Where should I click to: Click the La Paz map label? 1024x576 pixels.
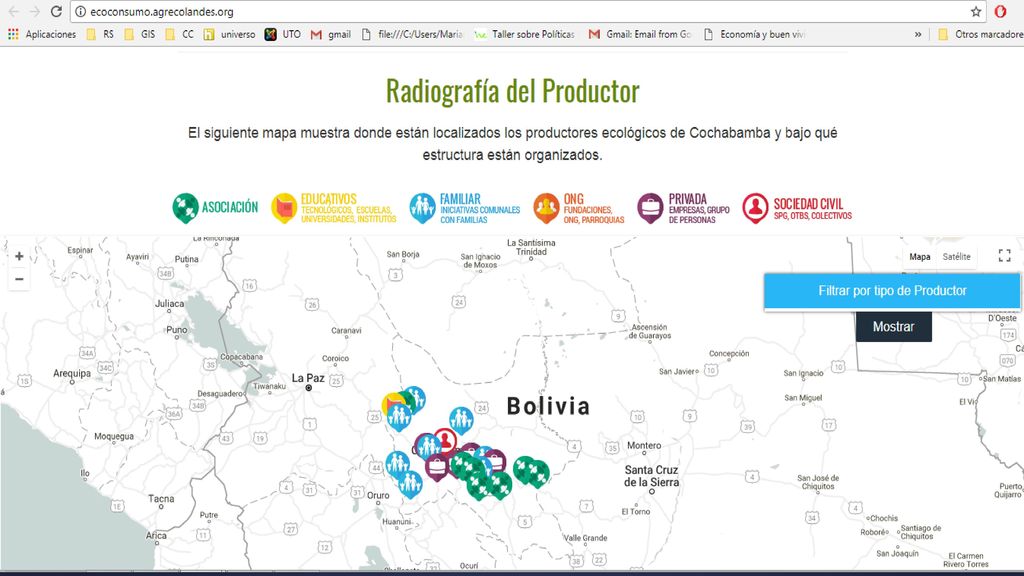coord(308,377)
